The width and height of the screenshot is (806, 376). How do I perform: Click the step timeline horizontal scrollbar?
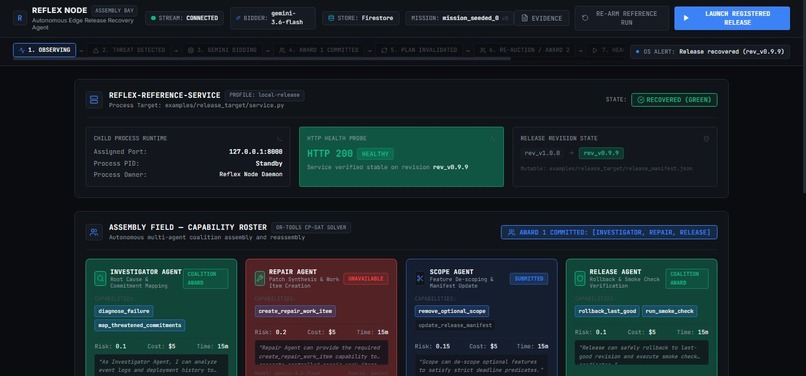tap(262, 59)
